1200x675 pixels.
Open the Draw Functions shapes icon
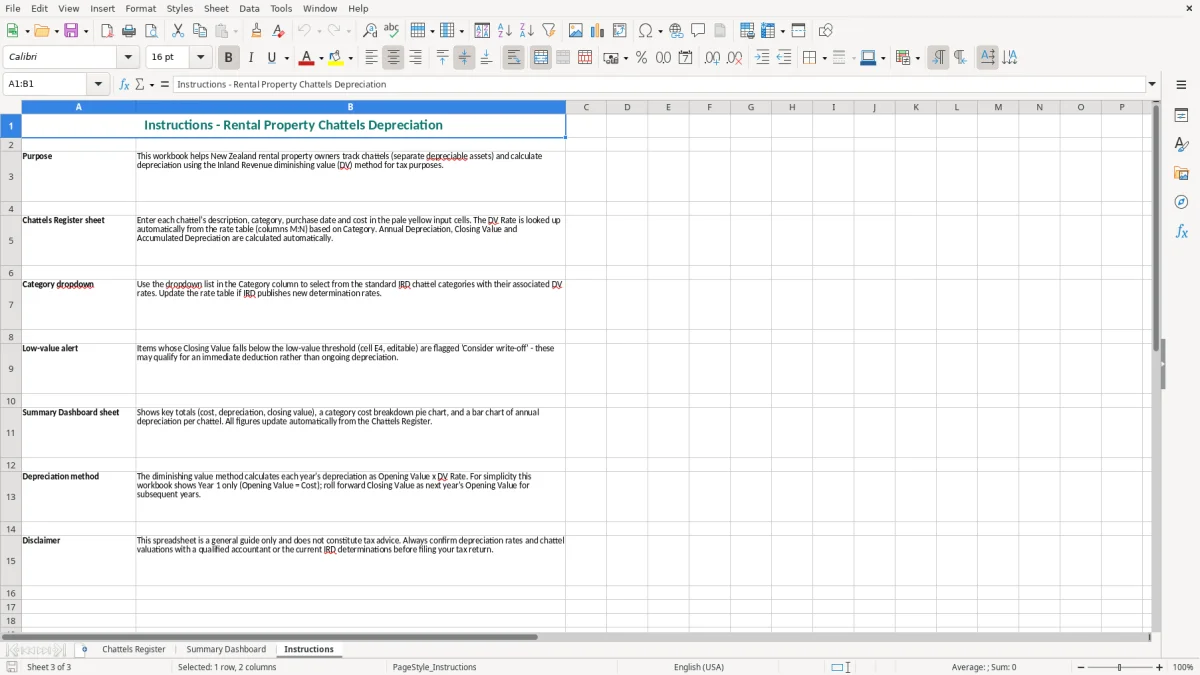click(825, 31)
